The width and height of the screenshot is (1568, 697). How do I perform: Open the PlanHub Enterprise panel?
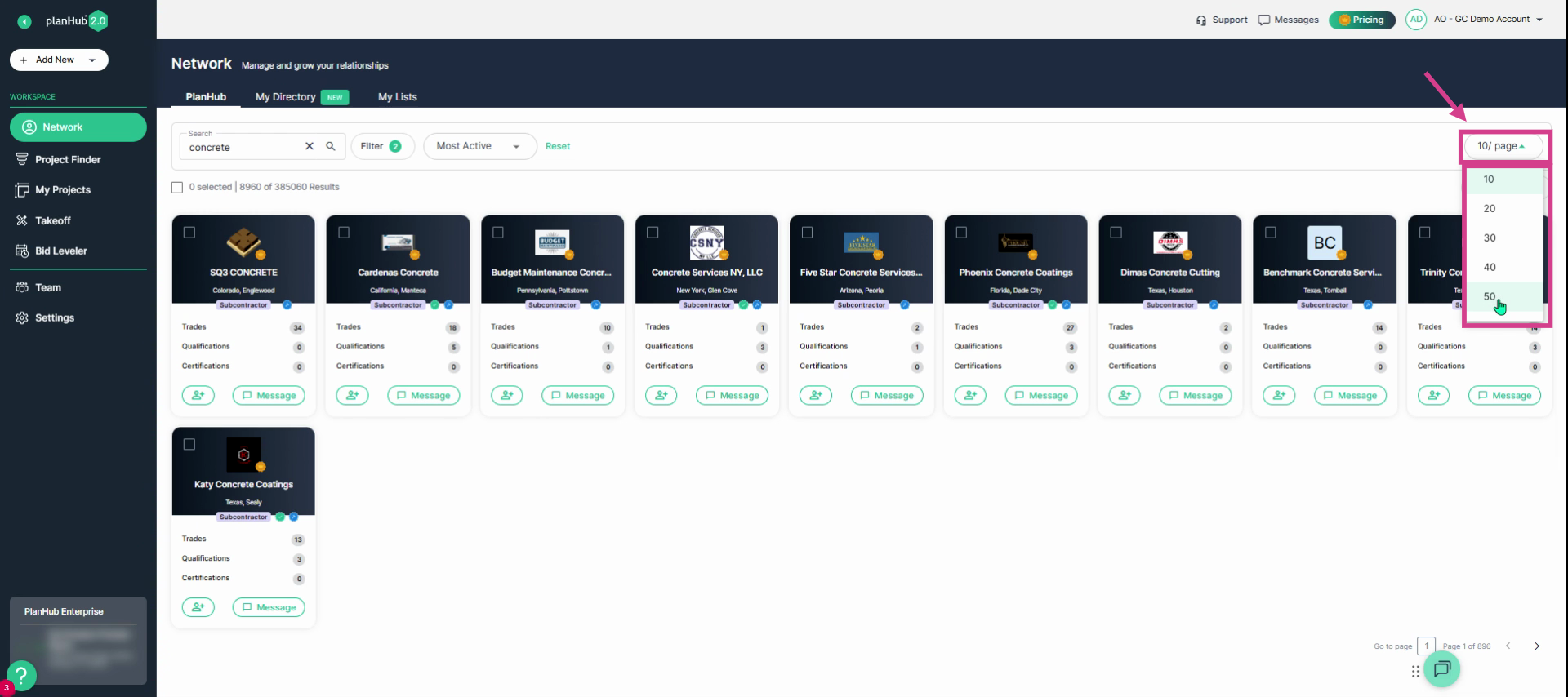78,640
